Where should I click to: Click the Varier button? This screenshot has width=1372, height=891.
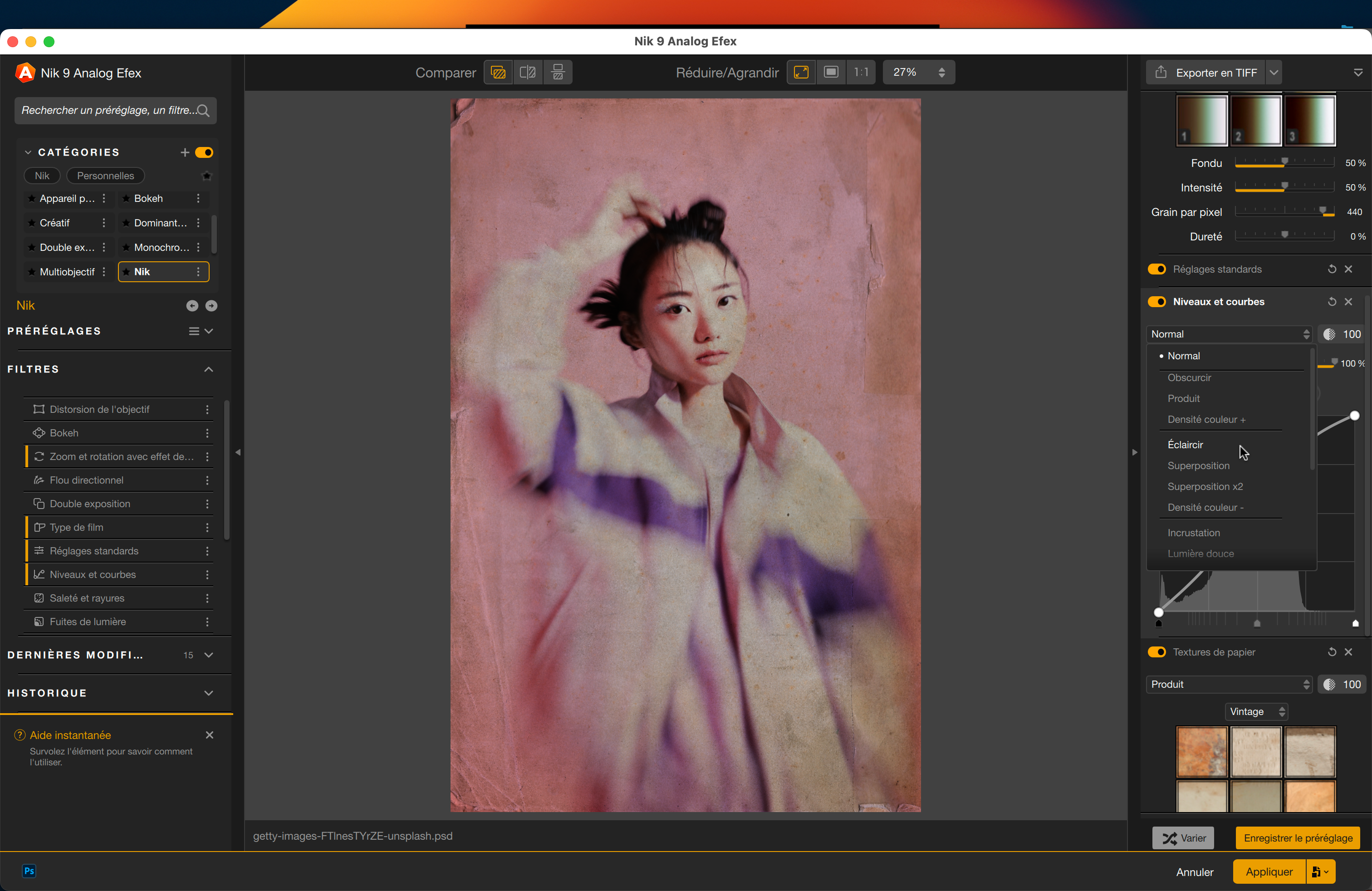click(x=1183, y=838)
